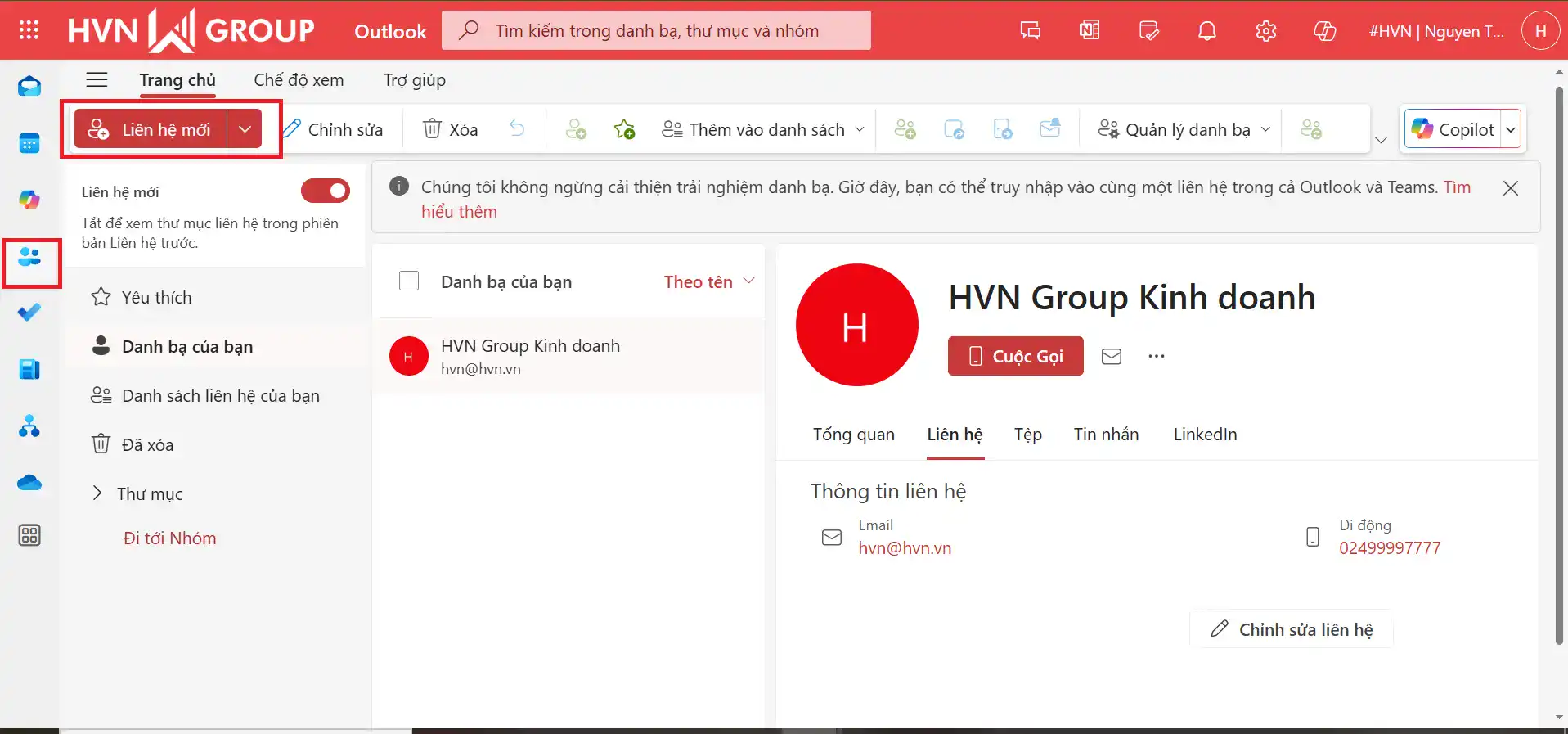Image resolution: width=1568 pixels, height=734 pixels.
Task: Open the org chart app in rail
Action: [x=29, y=426]
